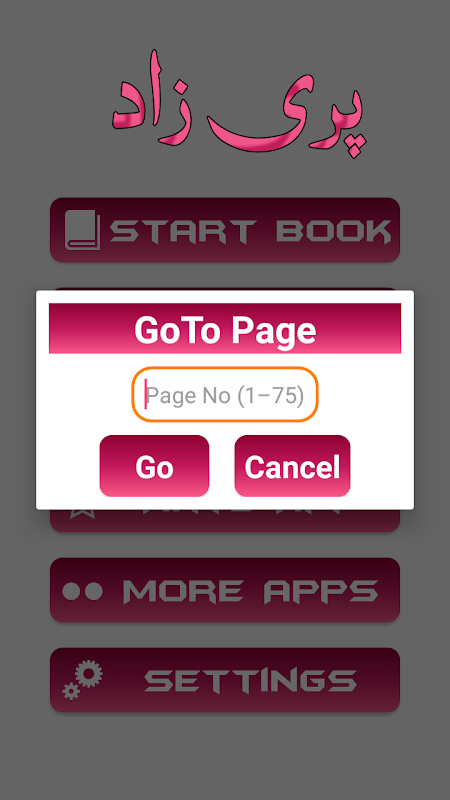Click the GoTo Page title bar

(225, 328)
